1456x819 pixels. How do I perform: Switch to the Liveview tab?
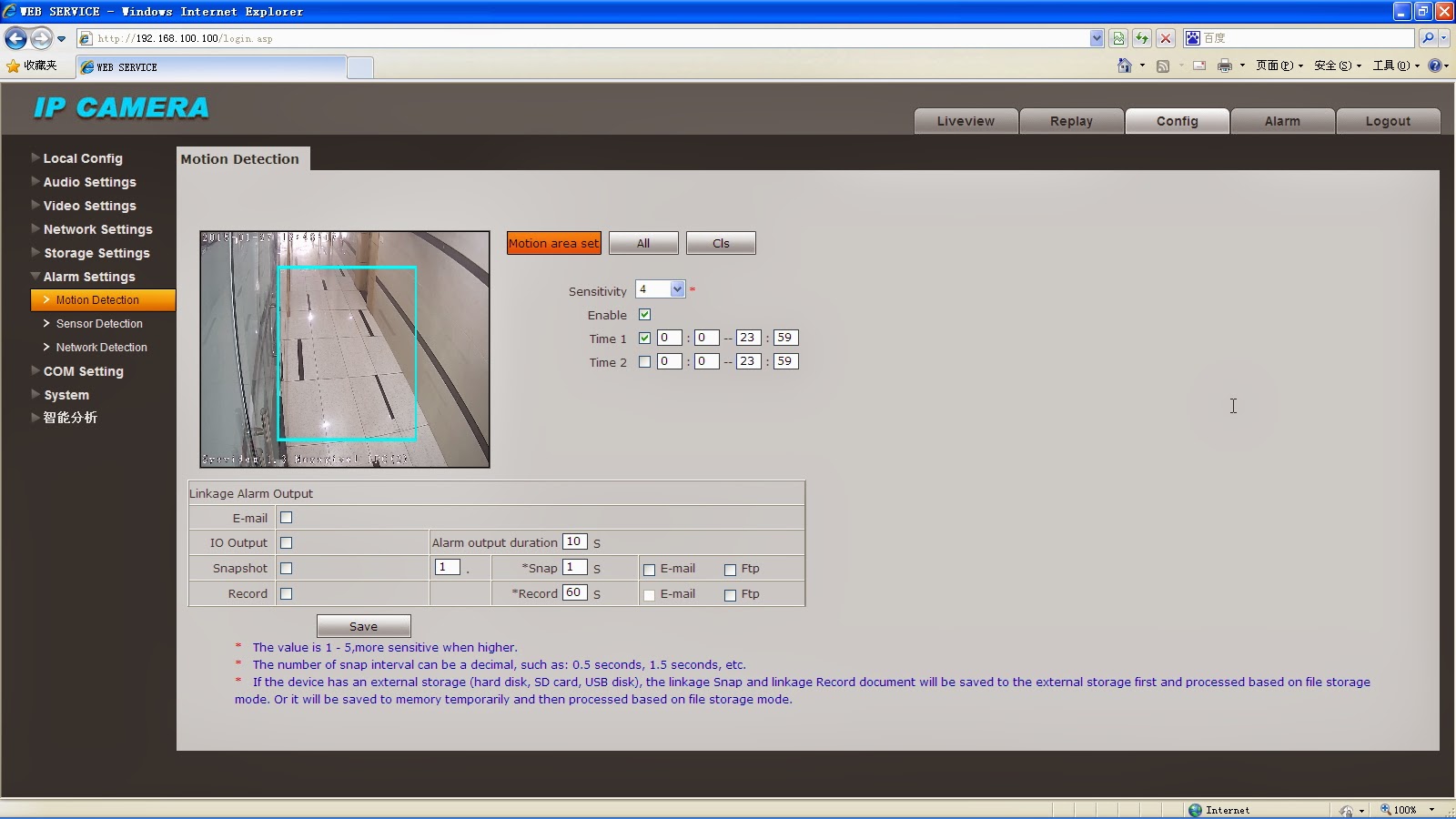point(966,120)
